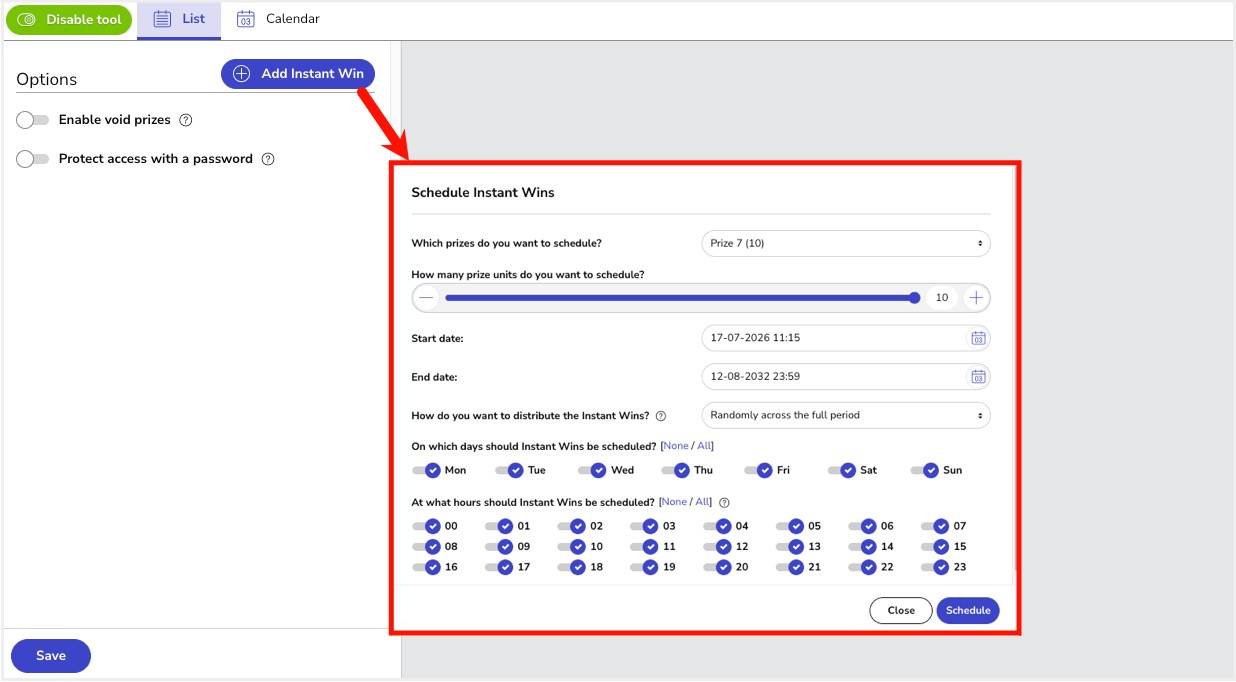Toggle hour 18 switch
Screen dimensions: 1236x682
pos(571,567)
